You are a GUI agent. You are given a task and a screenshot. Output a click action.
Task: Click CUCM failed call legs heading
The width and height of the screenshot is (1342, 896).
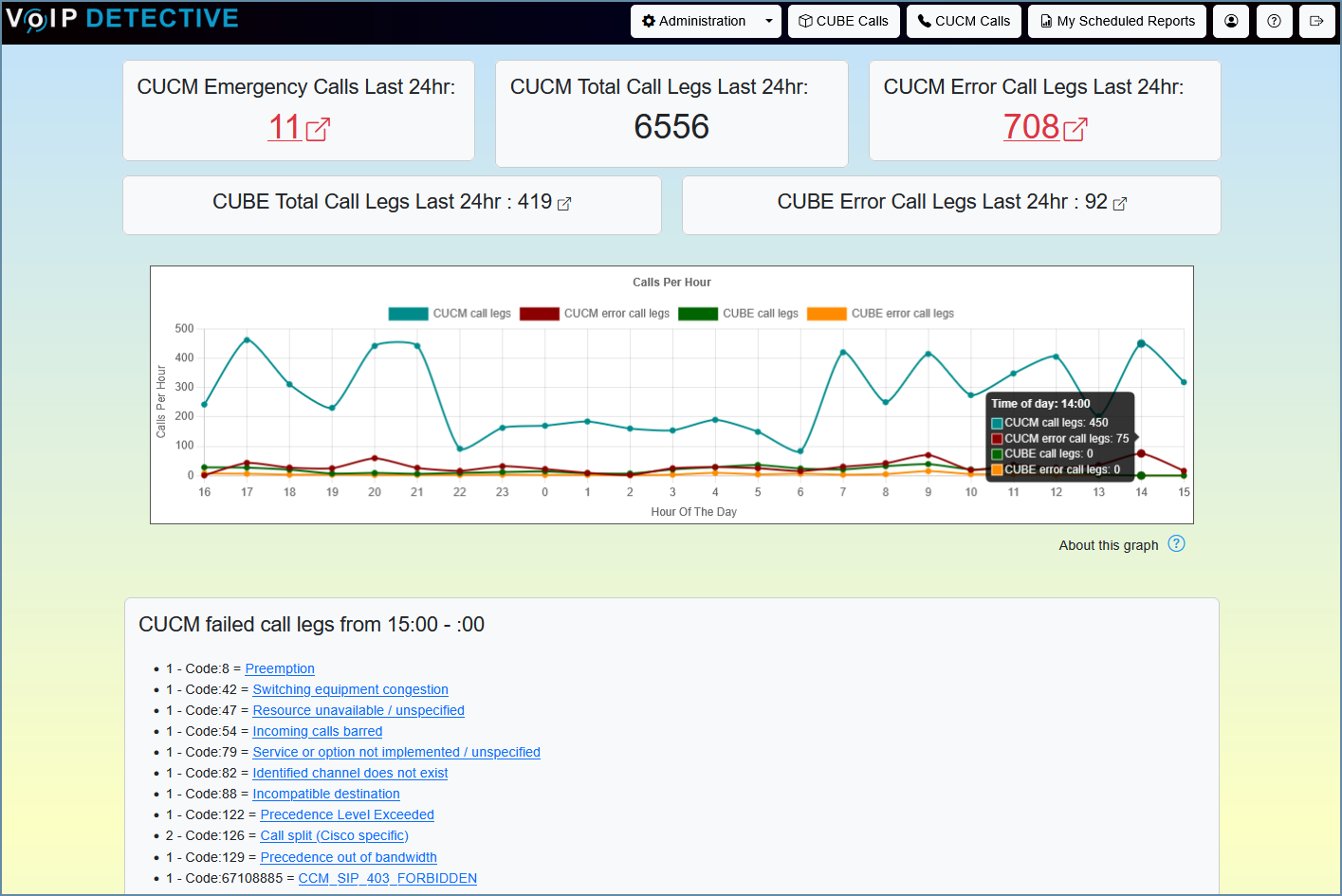point(311,625)
